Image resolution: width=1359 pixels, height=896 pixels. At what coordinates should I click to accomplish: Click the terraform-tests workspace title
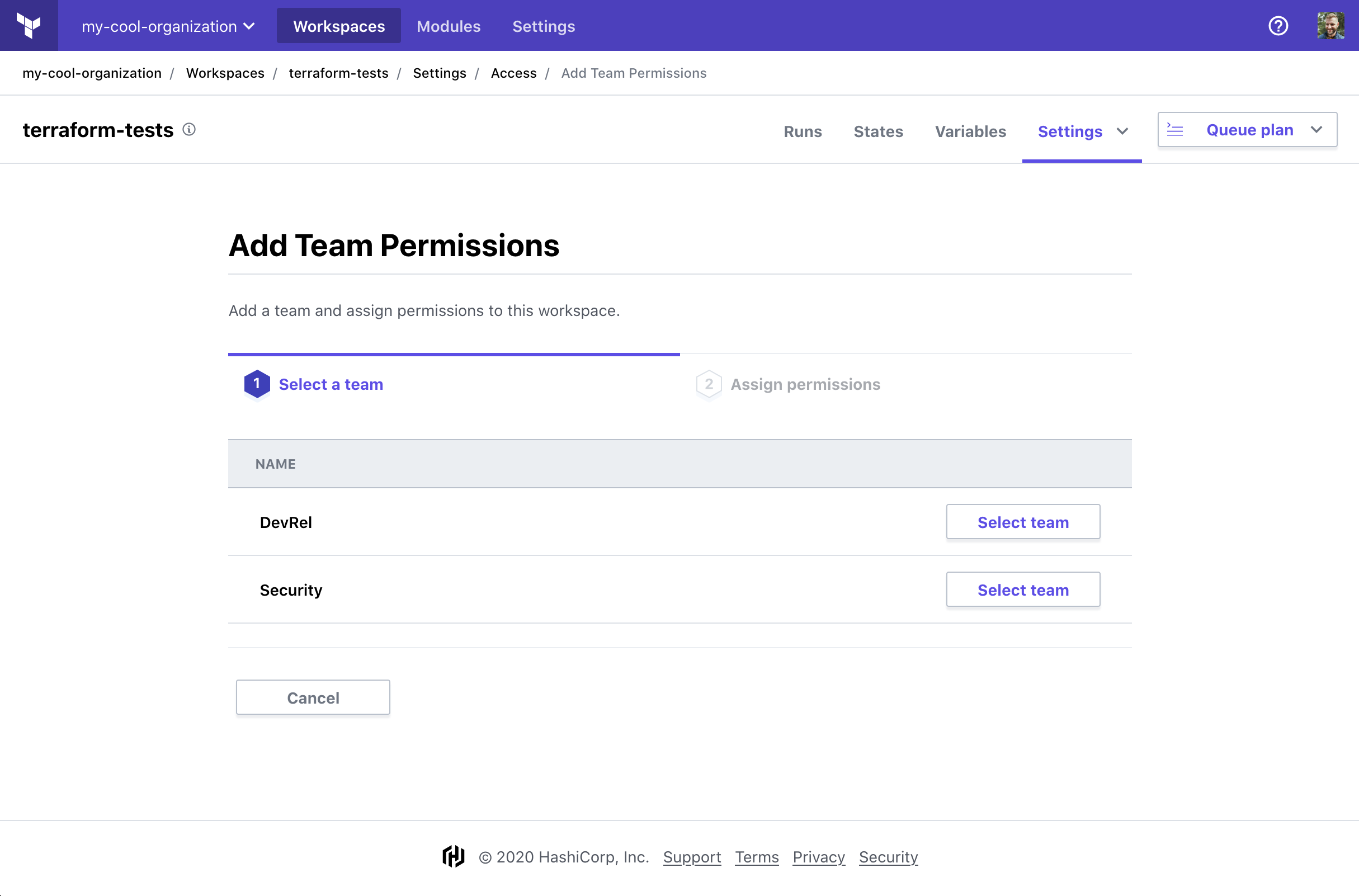(x=98, y=130)
